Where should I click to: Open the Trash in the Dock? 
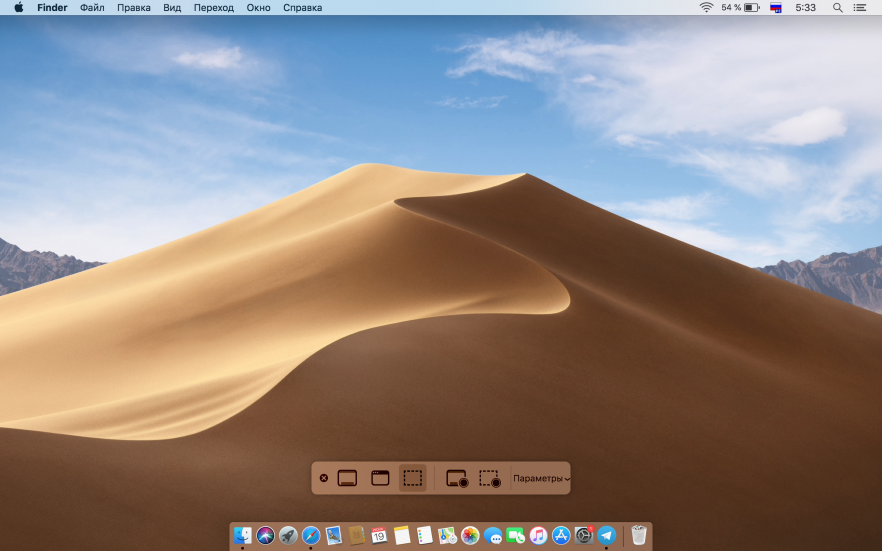(638, 535)
